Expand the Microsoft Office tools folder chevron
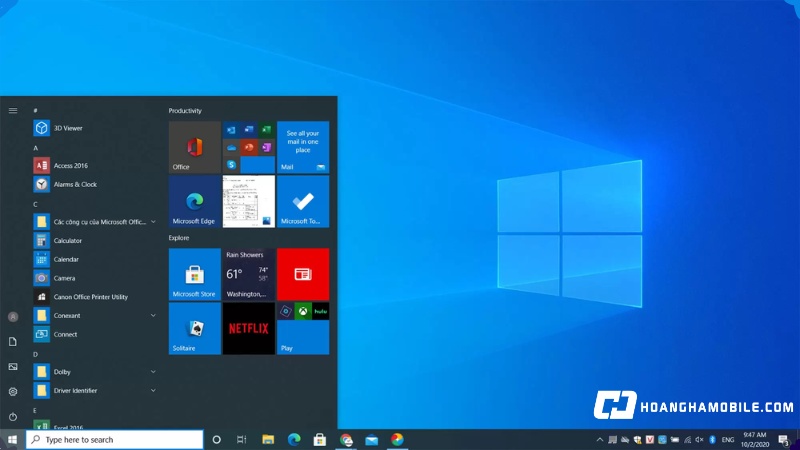The height and width of the screenshot is (450, 800). (x=153, y=222)
